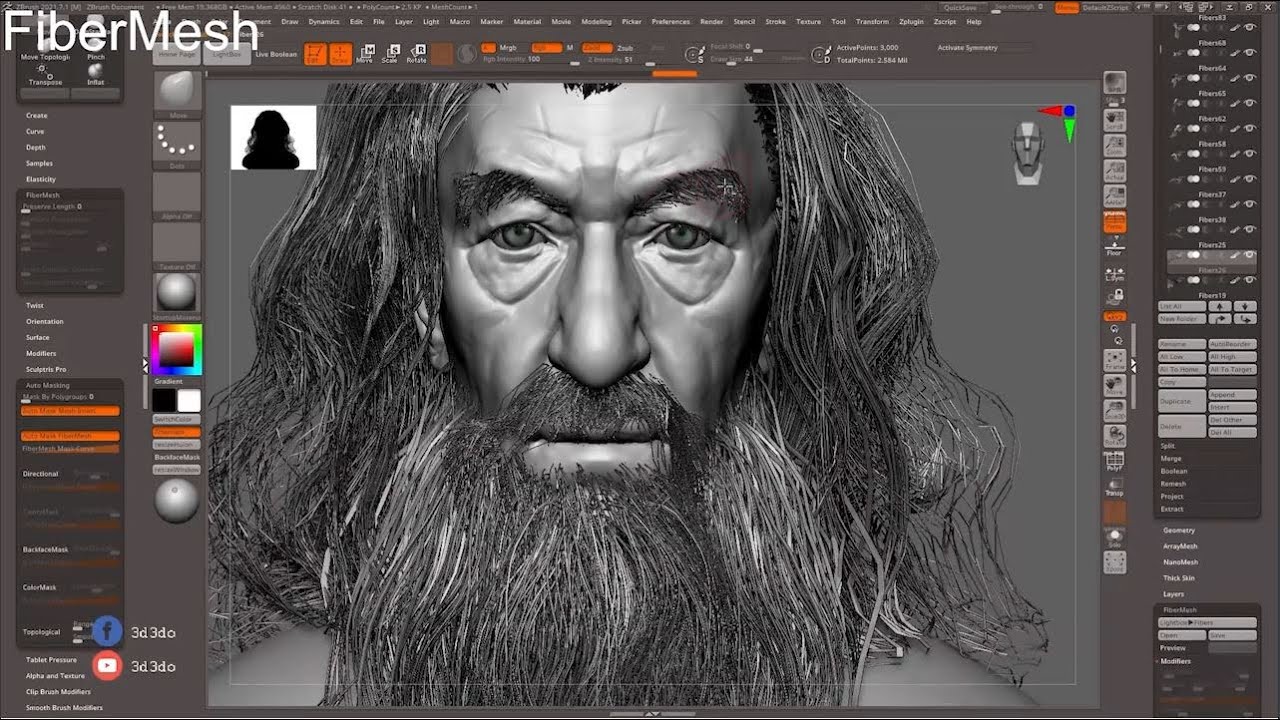The image size is (1280, 720).
Task: Click the Facebook icon
Action: [107, 631]
